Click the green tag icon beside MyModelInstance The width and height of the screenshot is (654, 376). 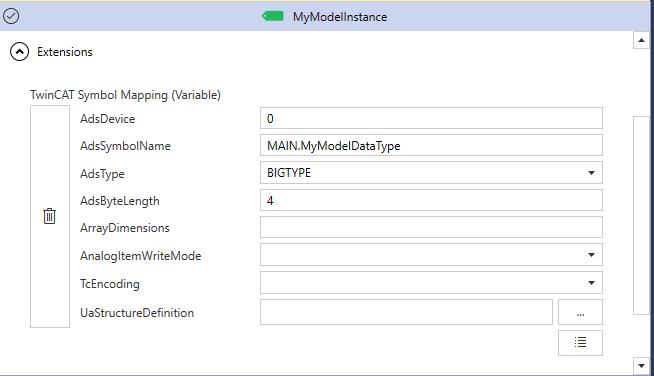tap(273, 16)
